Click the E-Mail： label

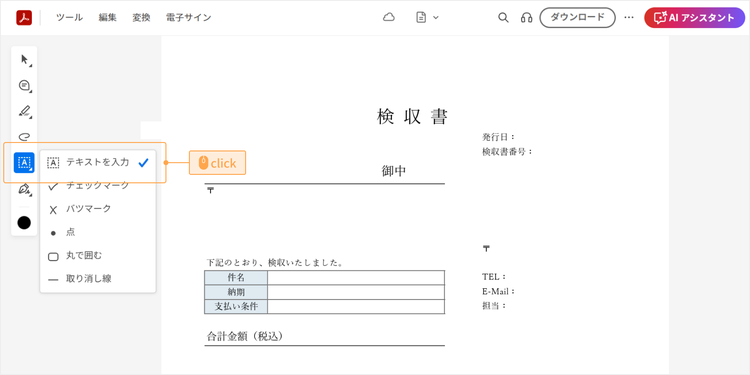point(498,291)
